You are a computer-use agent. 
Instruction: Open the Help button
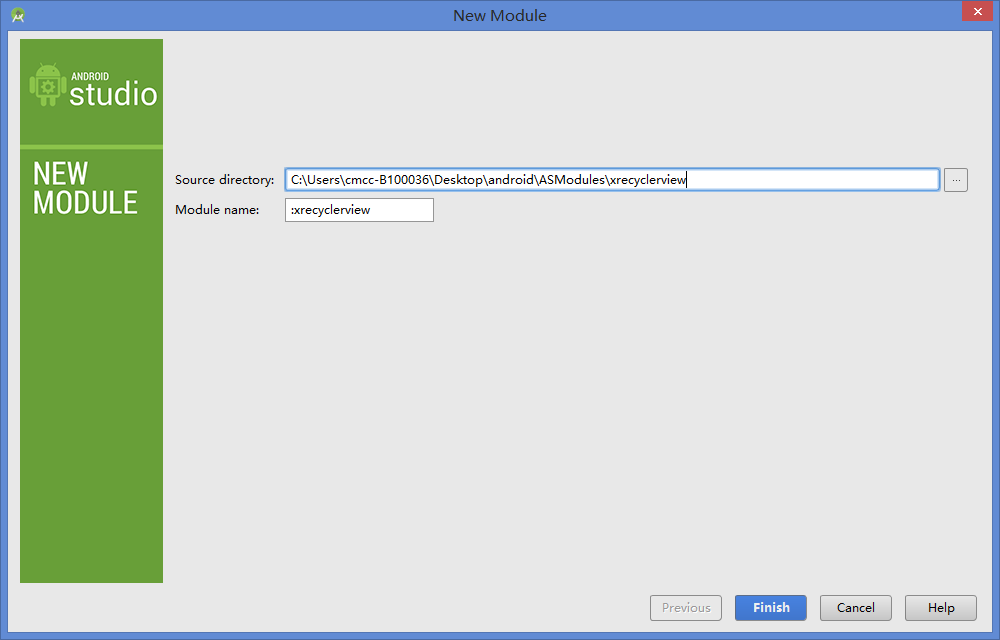tap(941, 607)
